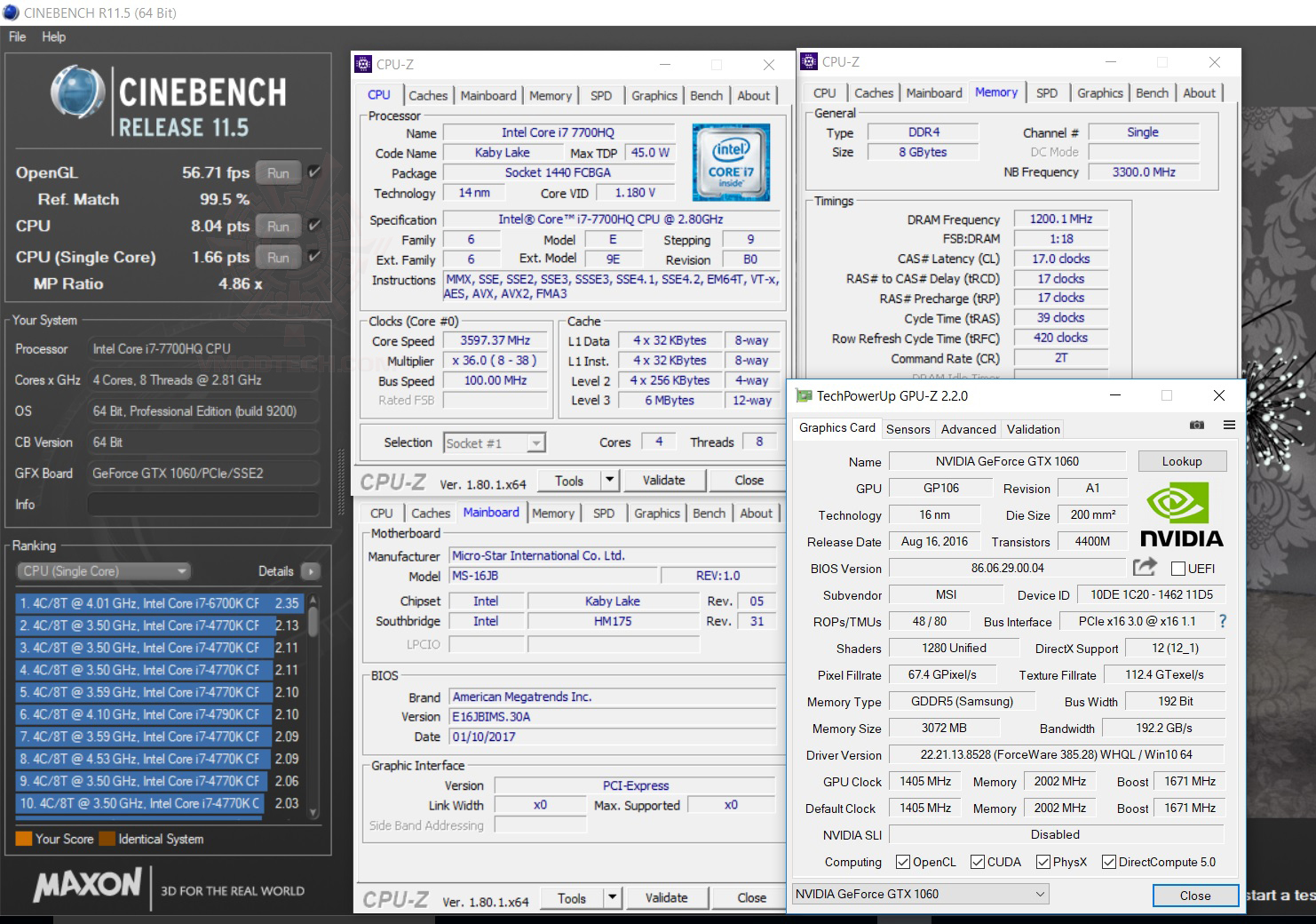Click Validate in the CPU-Z Mainboard window
This screenshot has width=1316, height=924.
click(666, 898)
